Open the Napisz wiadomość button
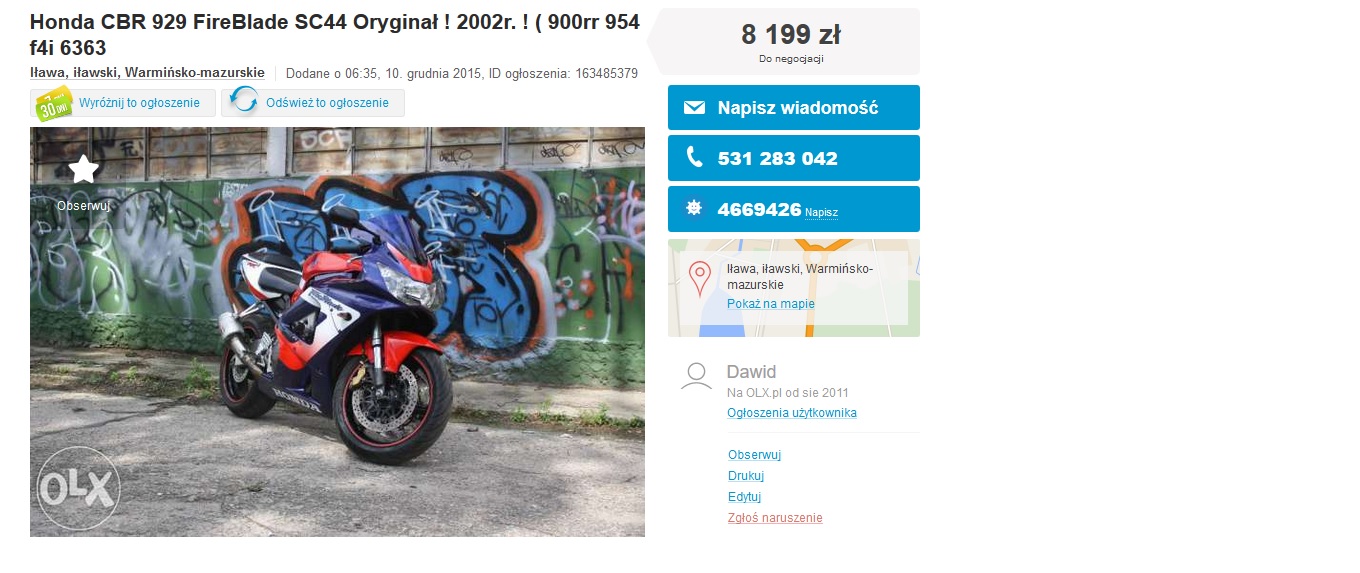This screenshot has width=1360, height=573. pyautogui.click(x=794, y=108)
